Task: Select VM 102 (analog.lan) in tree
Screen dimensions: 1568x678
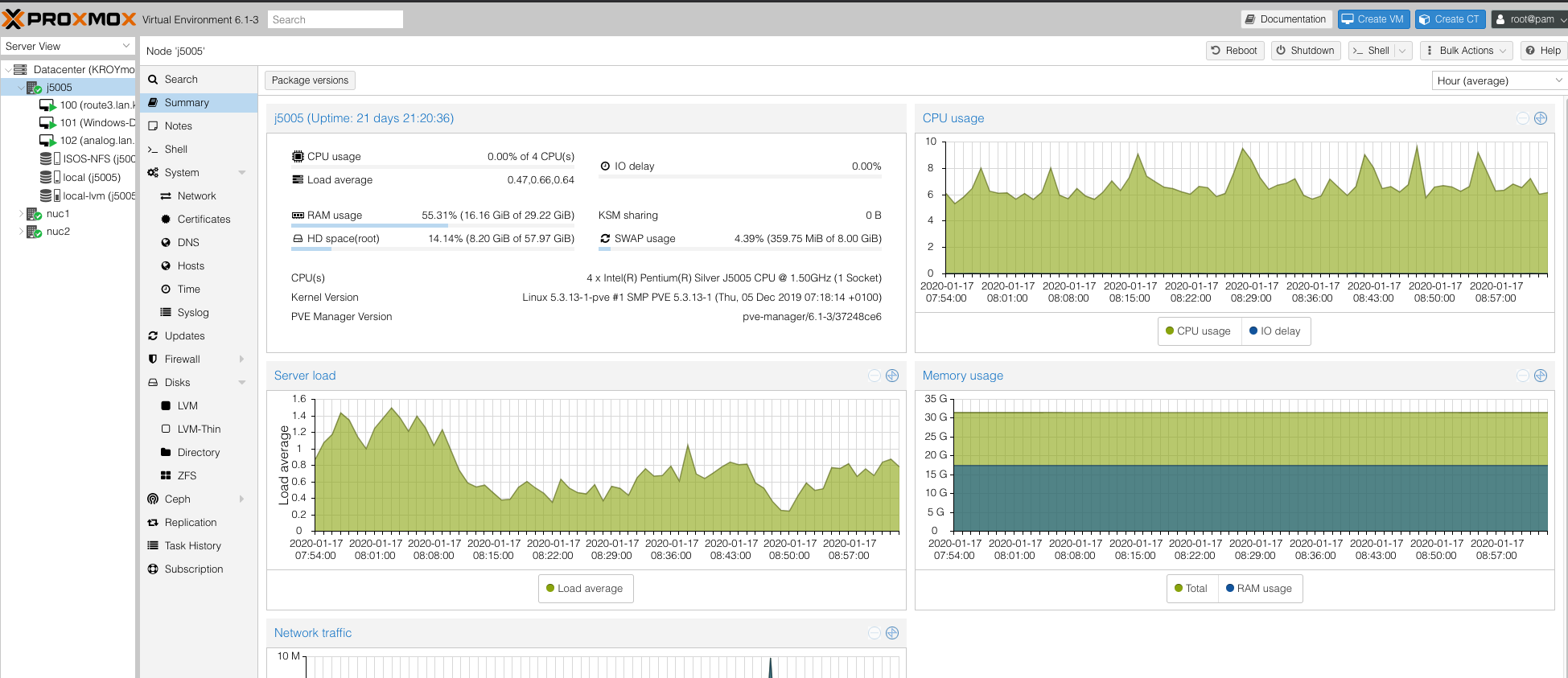Action: tap(87, 141)
